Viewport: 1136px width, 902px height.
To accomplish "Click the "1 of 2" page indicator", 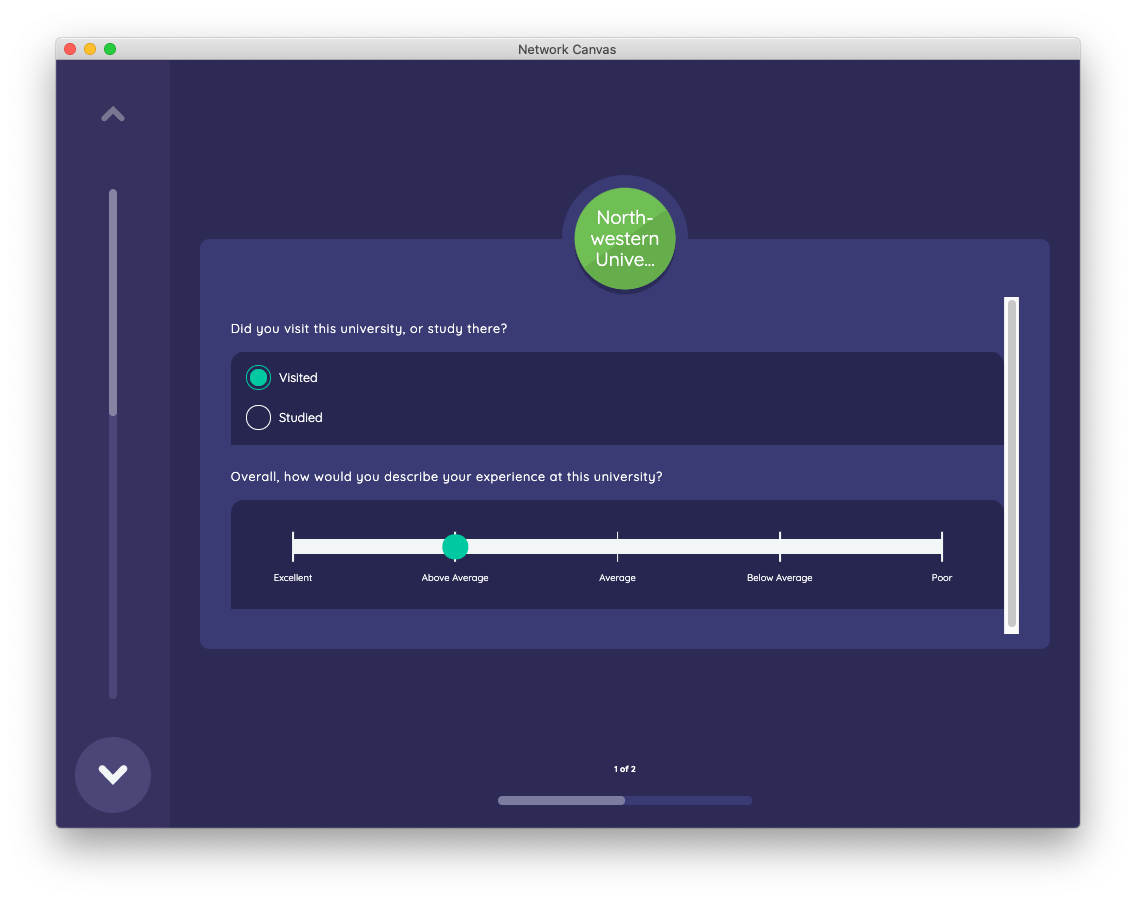I will coord(625,769).
